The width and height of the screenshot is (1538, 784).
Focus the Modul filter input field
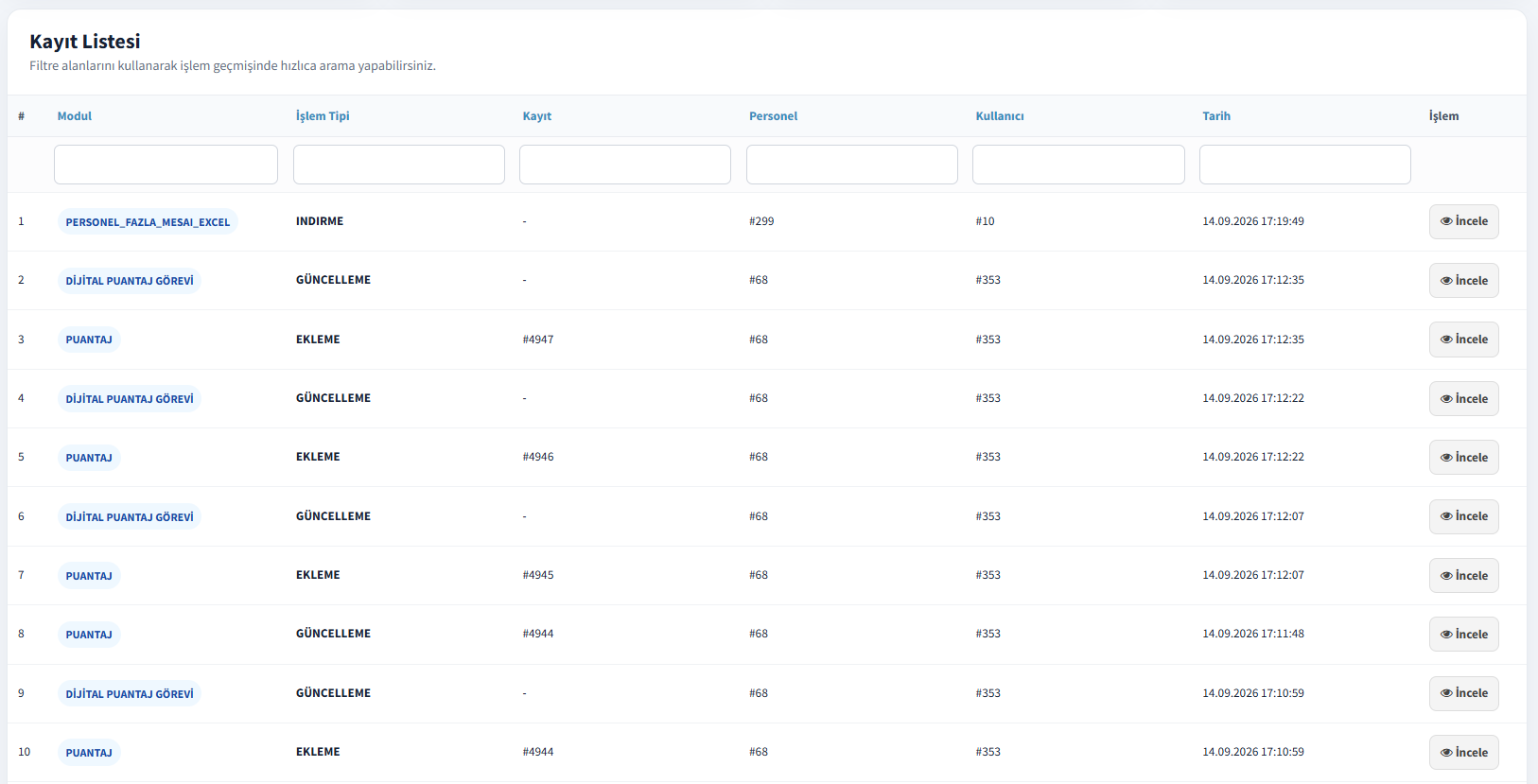coord(166,165)
